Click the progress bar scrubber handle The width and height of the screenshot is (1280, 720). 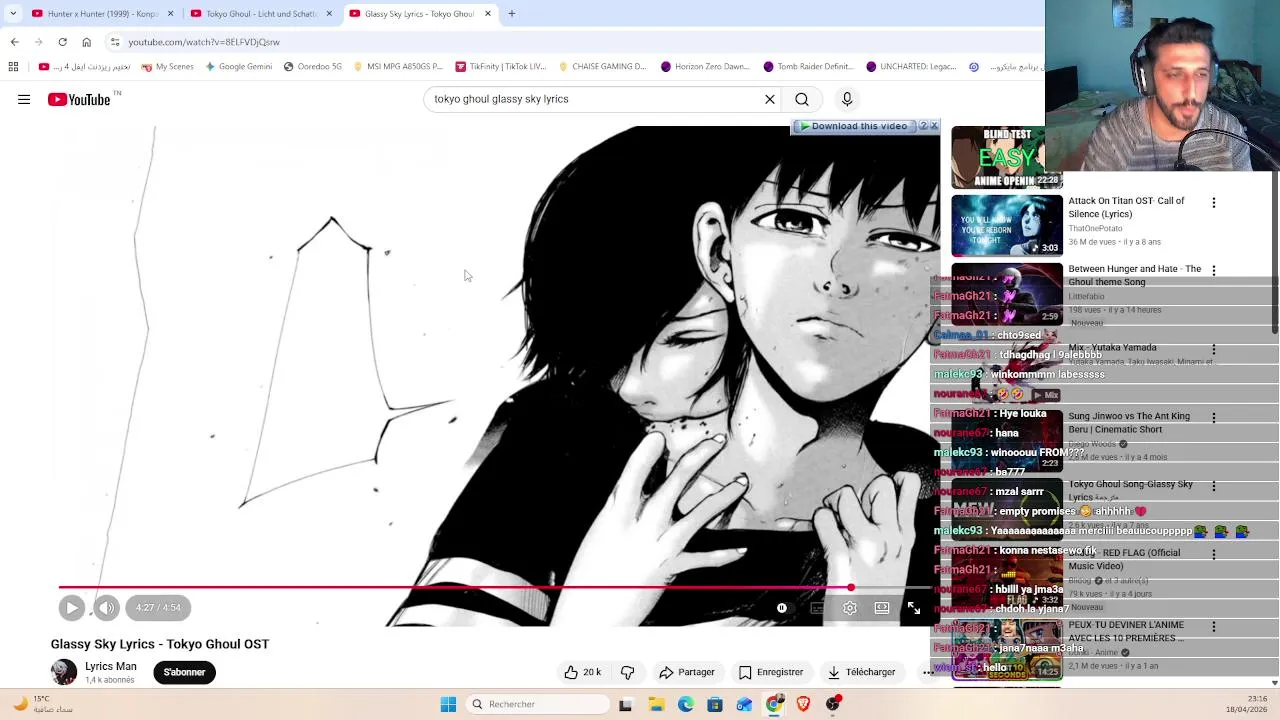tap(851, 587)
